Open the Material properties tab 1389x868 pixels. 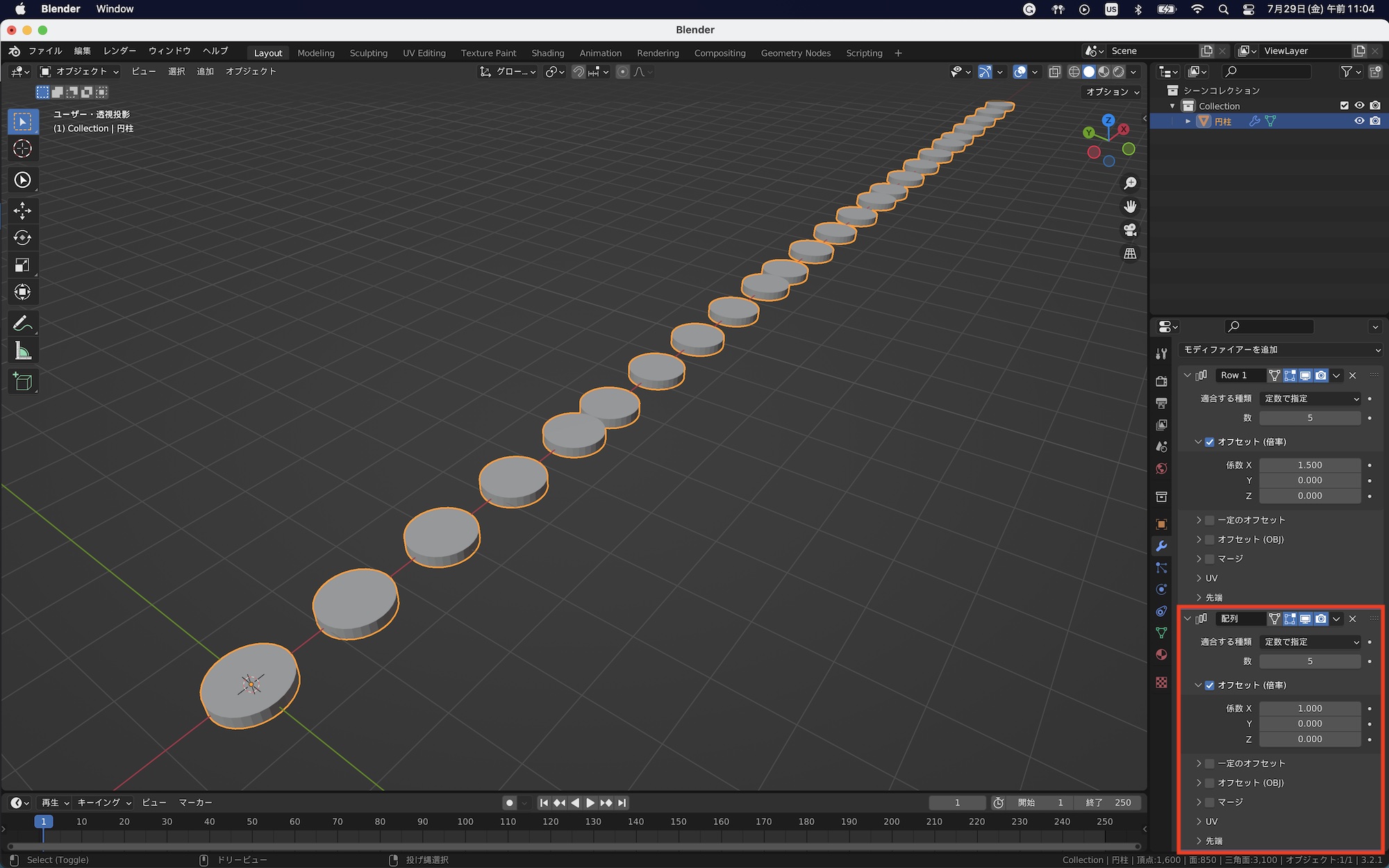click(1161, 655)
